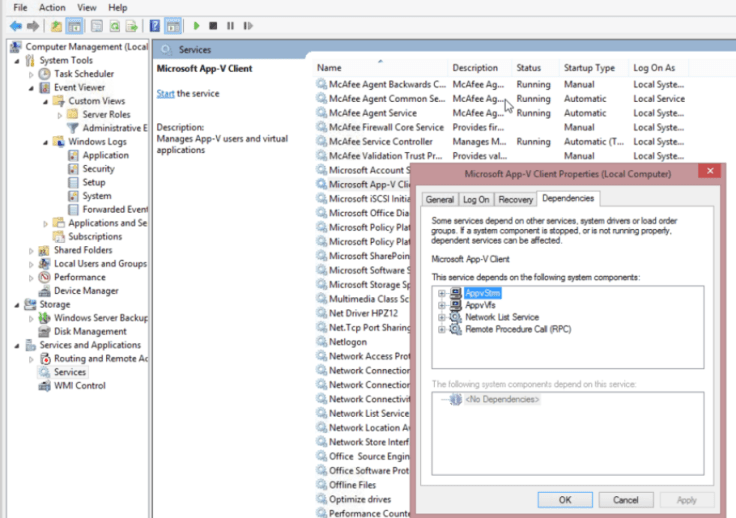Switch to the Recovery tab
This screenshot has height=518, width=736.
coord(515,200)
